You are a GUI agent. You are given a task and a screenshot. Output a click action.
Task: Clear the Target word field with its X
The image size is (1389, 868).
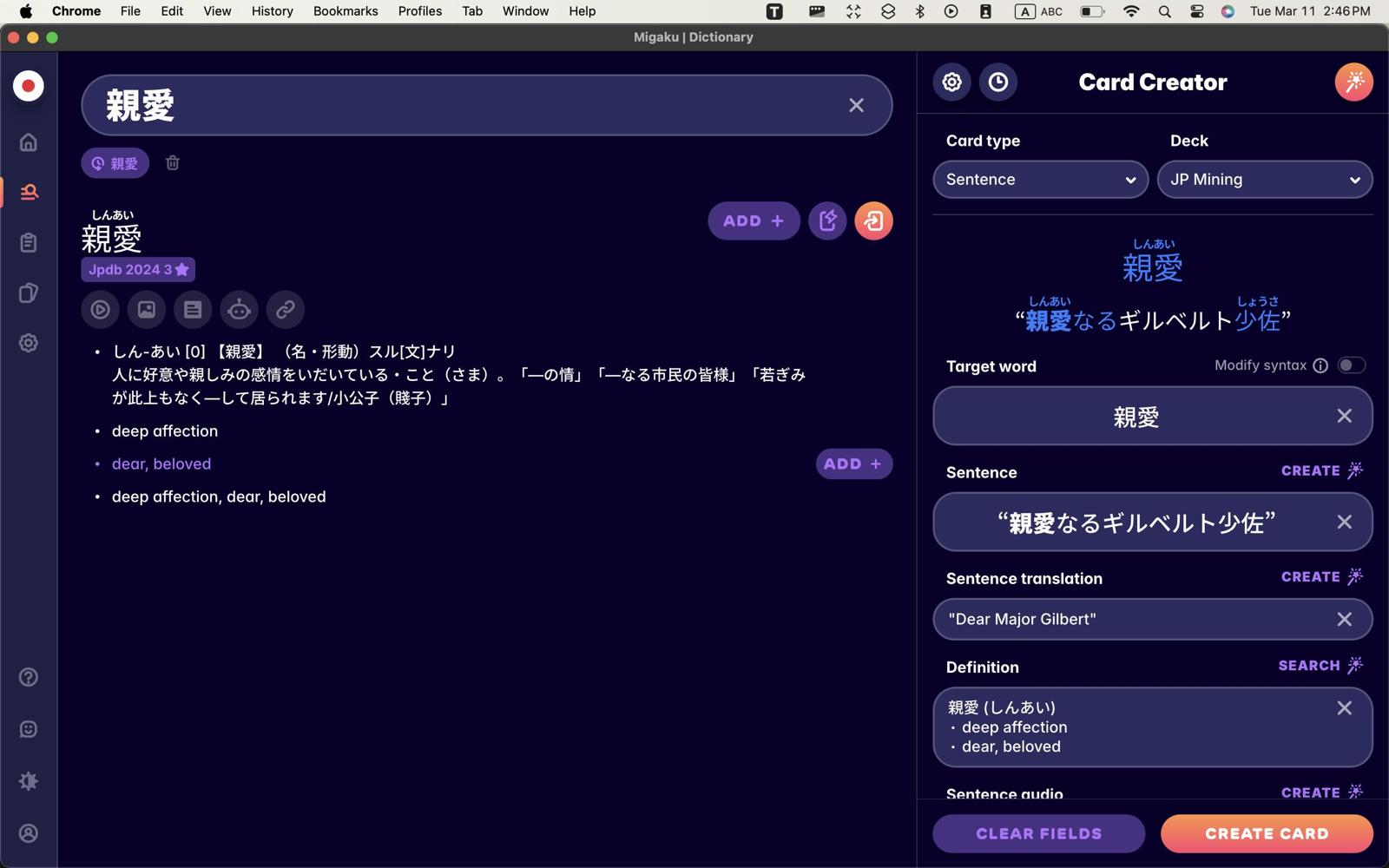click(1345, 416)
